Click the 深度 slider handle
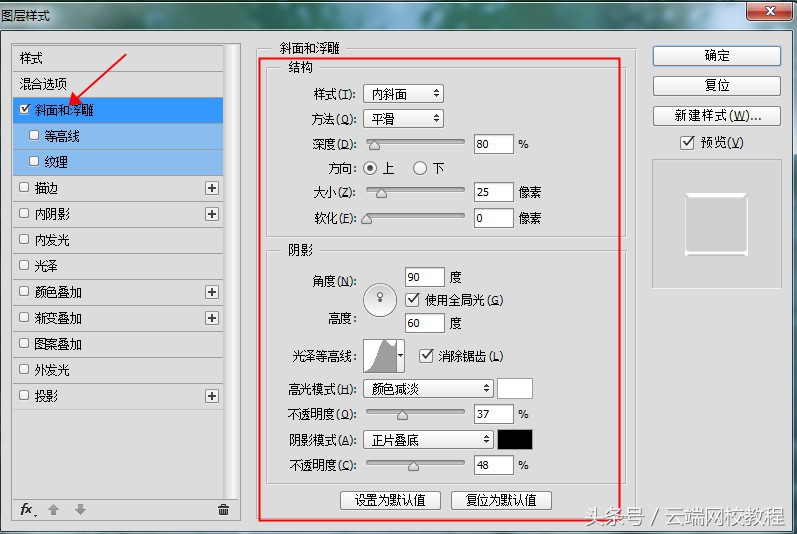797x534 pixels. tap(374, 146)
